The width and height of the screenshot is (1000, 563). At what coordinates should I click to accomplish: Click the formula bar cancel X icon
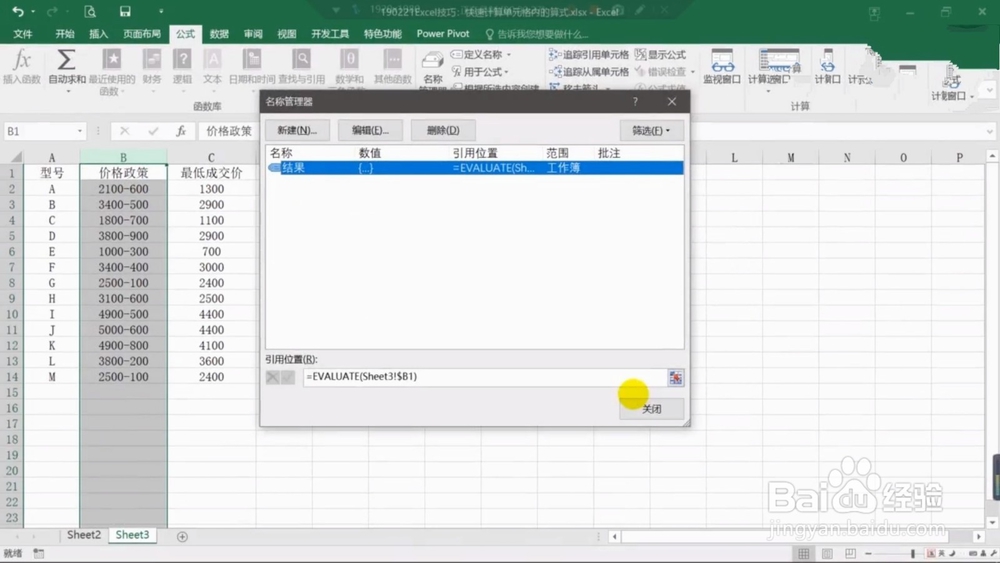click(x=124, y=131)
